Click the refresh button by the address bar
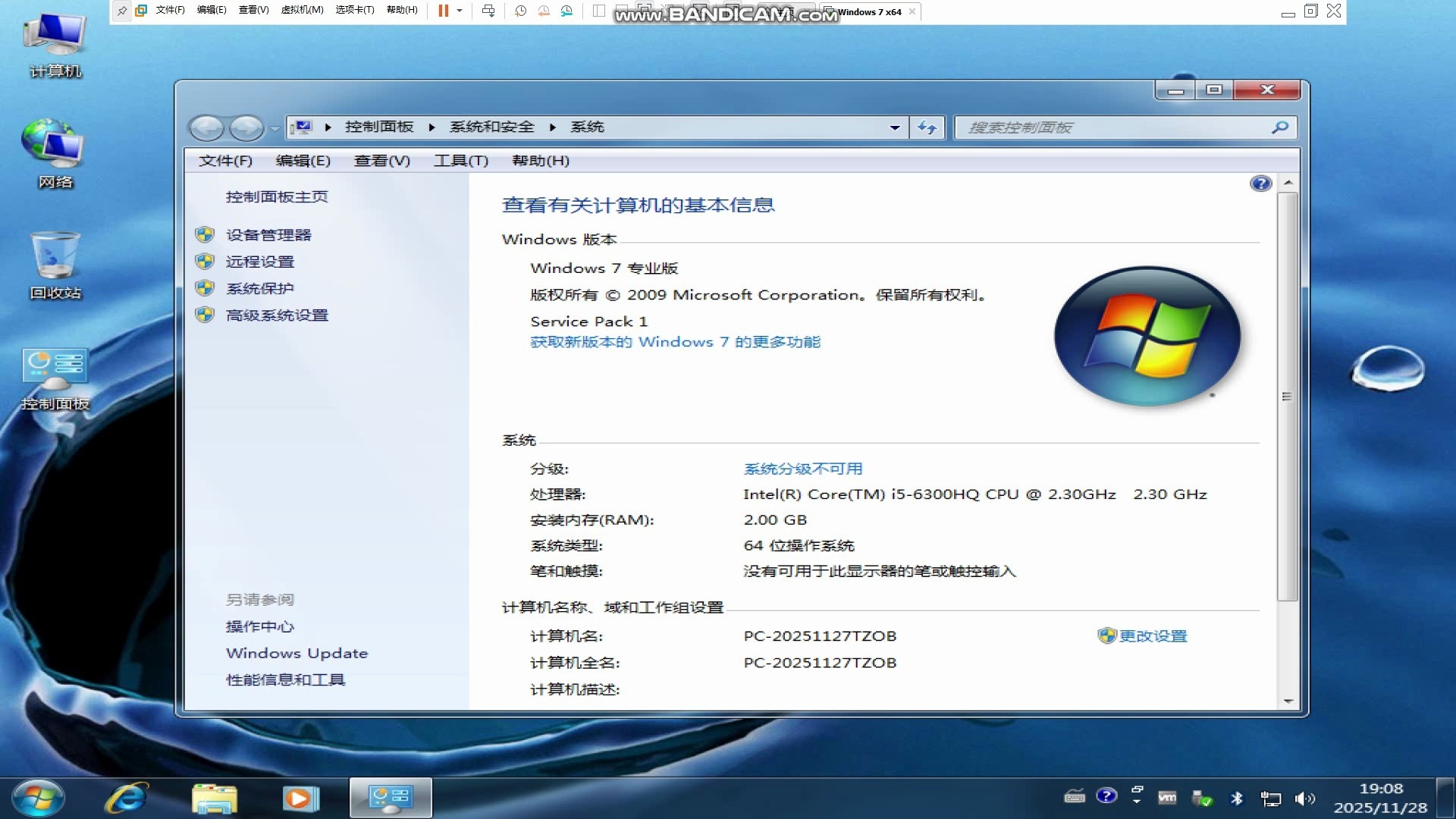This screenshot has width=1456, height=819. [x=927, y=127]
